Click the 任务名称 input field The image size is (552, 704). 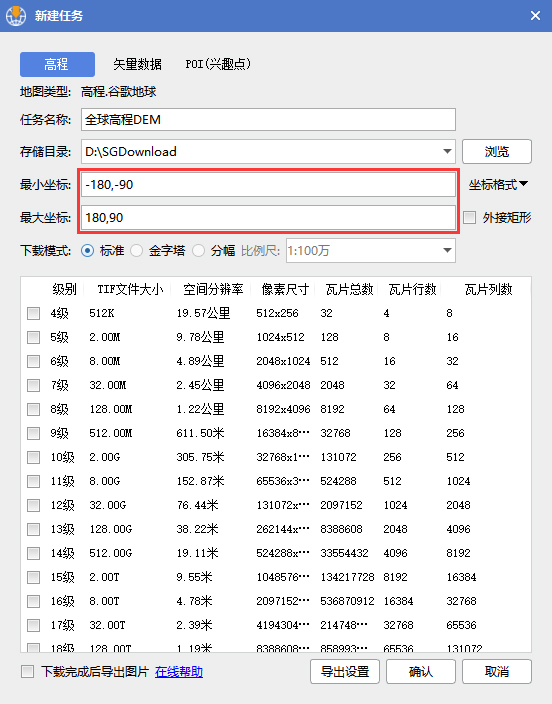point(268,119)
